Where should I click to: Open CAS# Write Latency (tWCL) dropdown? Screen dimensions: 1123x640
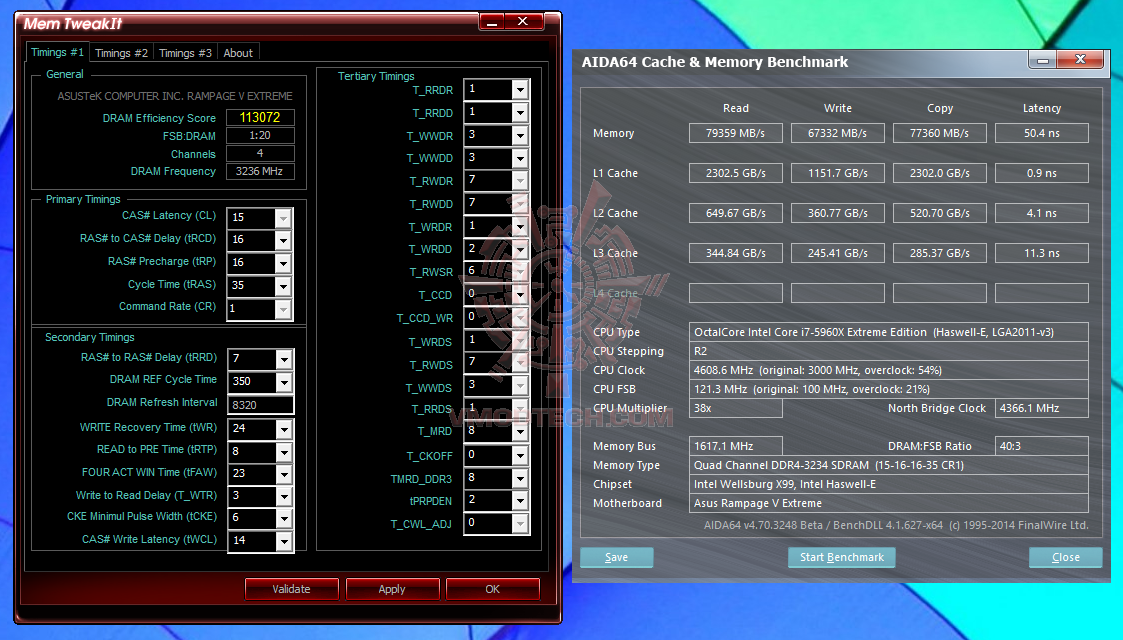point(284,541)
